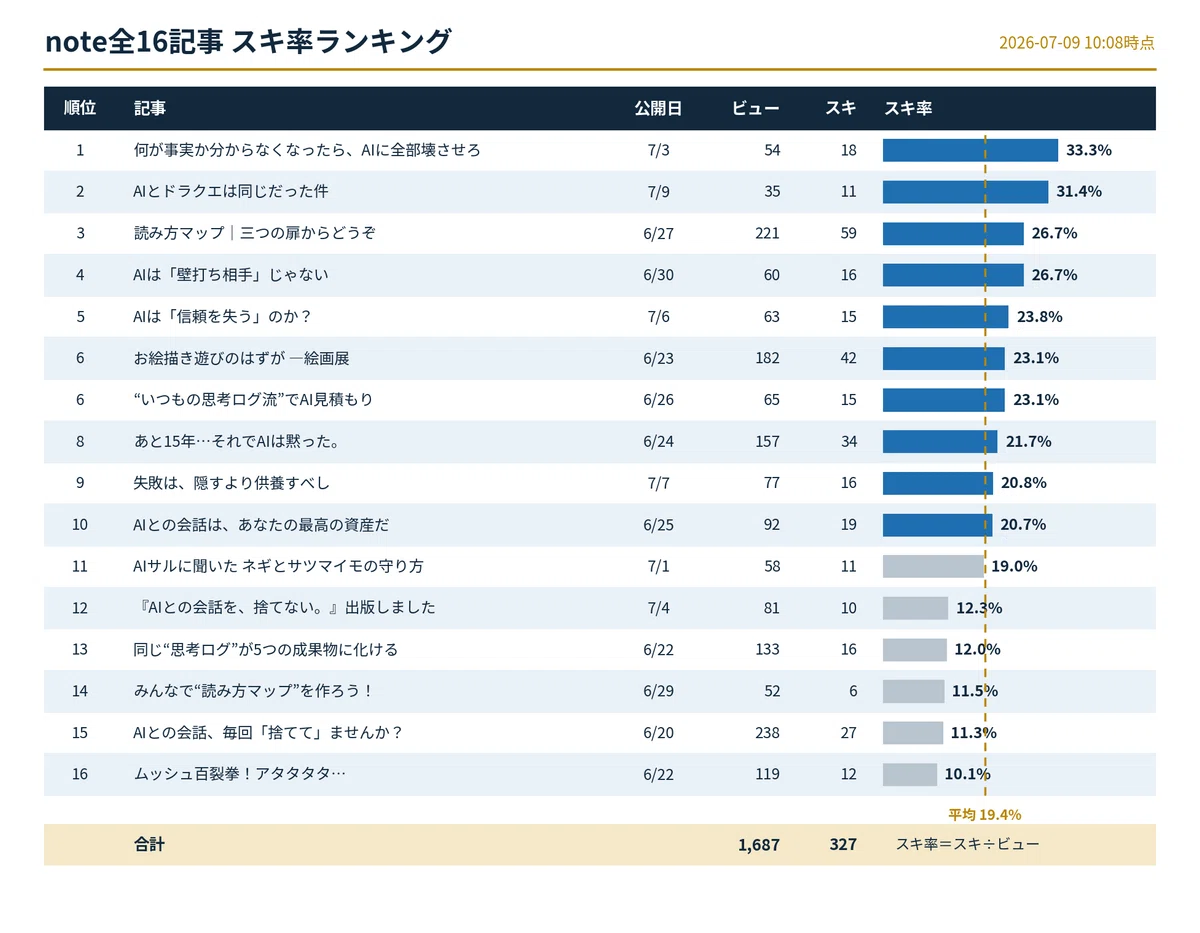1200x933 pixels.
Task: Select article 'AIサルに聞いた ネギとサツマイモの守り方'
Action: pos(278,566)
